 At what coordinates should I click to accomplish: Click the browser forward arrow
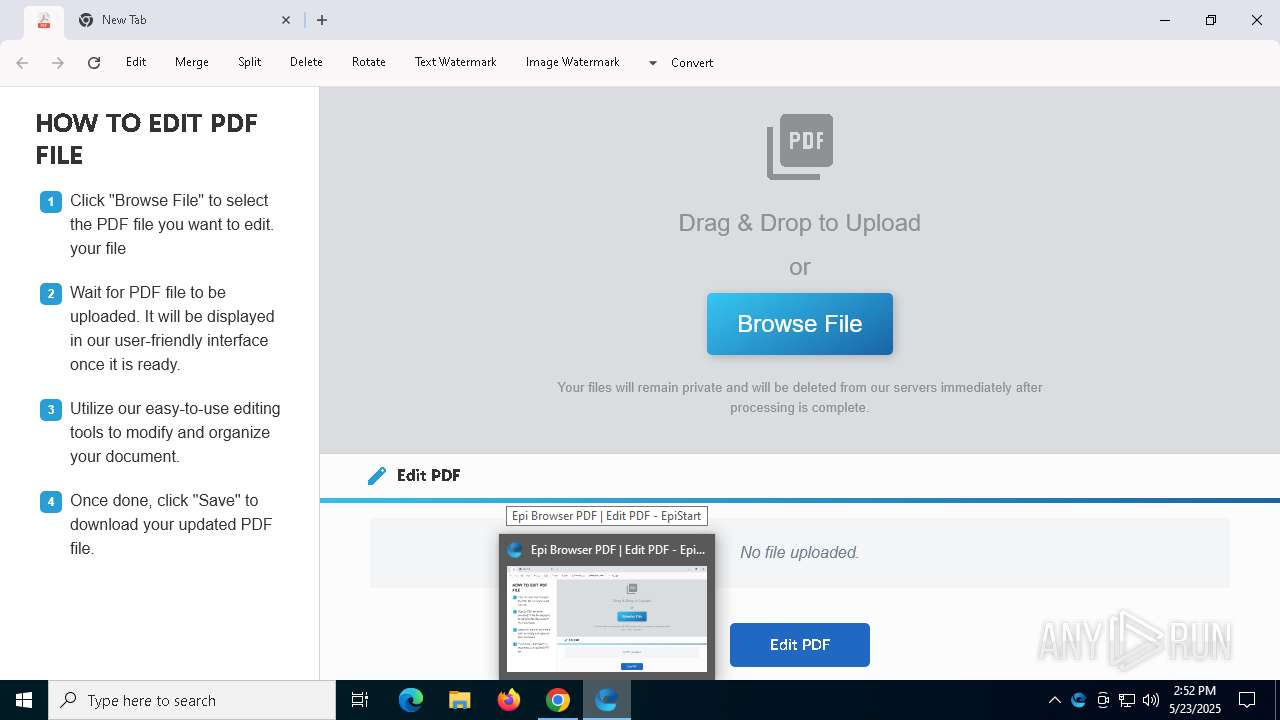tap(58, 63)
